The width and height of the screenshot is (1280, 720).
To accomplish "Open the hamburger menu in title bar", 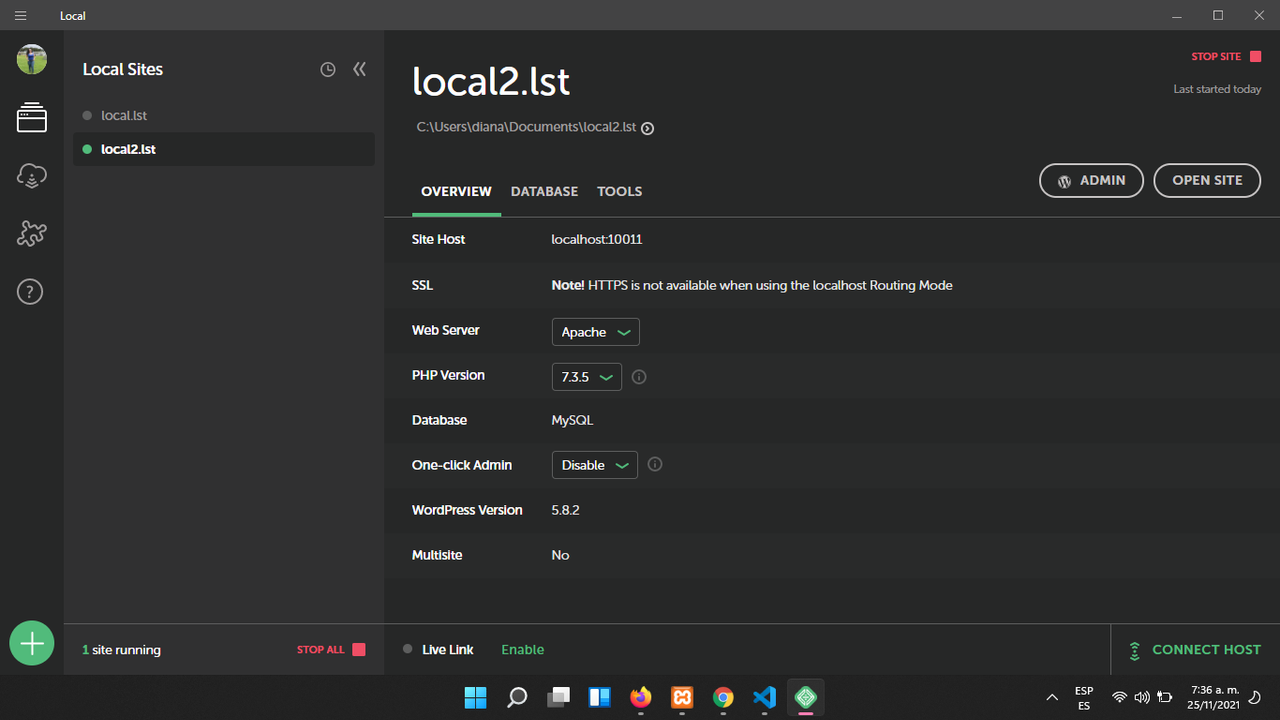I will pyautogui.click(x=20, y=16).
